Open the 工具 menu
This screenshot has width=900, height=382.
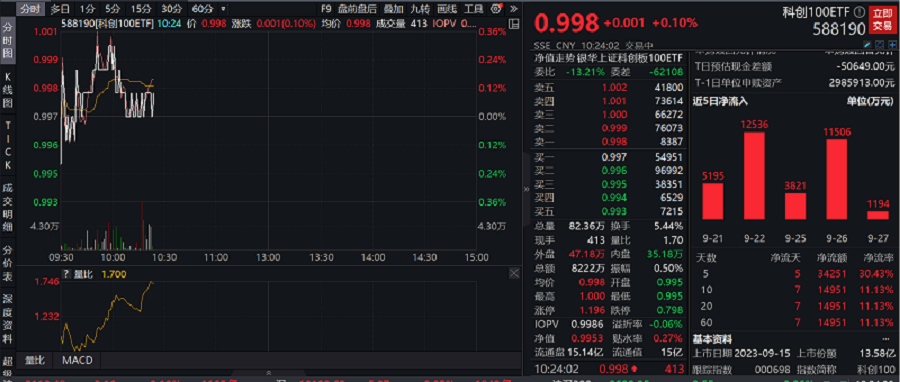point(474,9)
